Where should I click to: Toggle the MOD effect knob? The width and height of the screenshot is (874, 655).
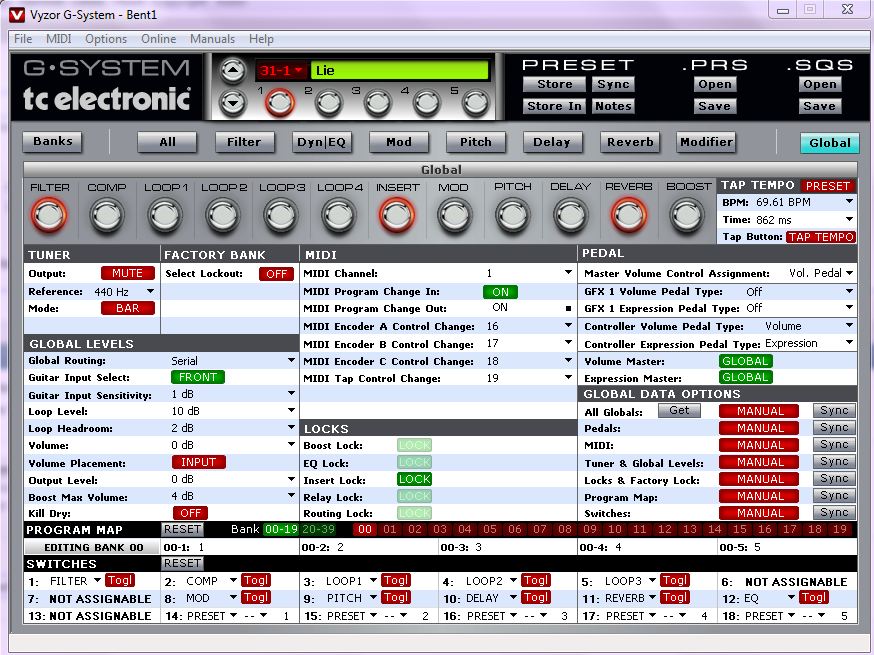click(x=455, y=216)
